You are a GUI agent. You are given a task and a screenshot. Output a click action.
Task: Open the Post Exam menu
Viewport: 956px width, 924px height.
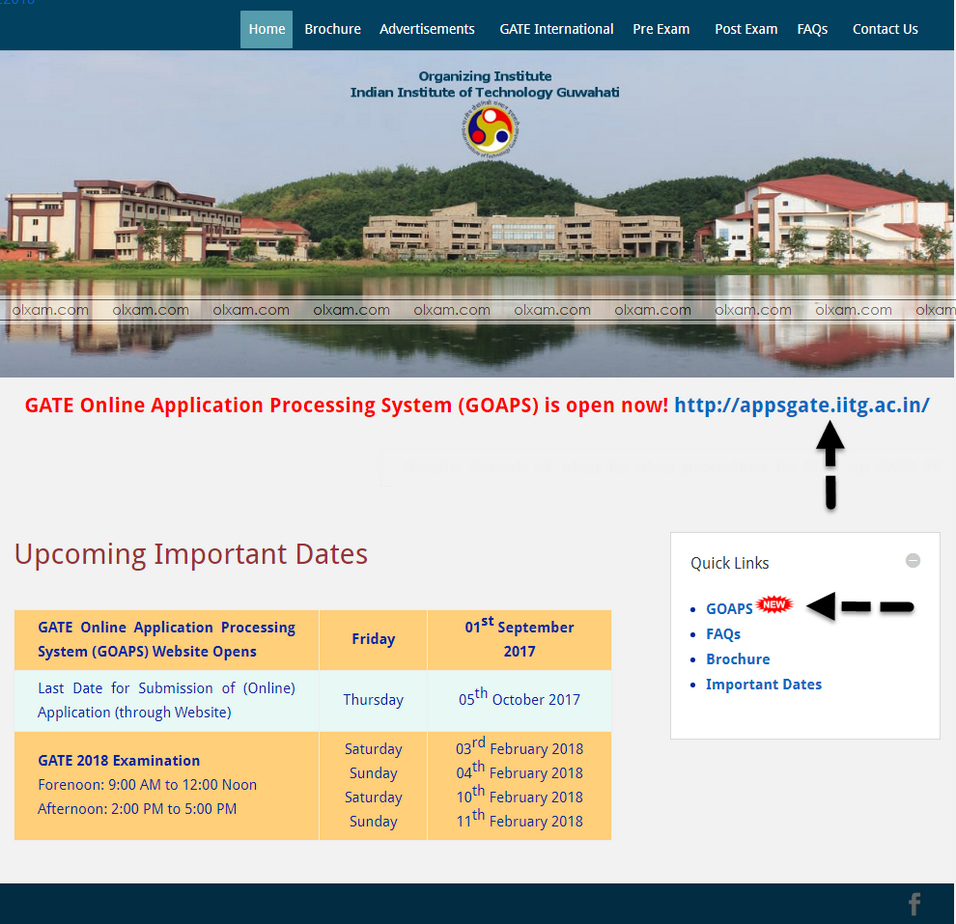click(x=746, y=29)
